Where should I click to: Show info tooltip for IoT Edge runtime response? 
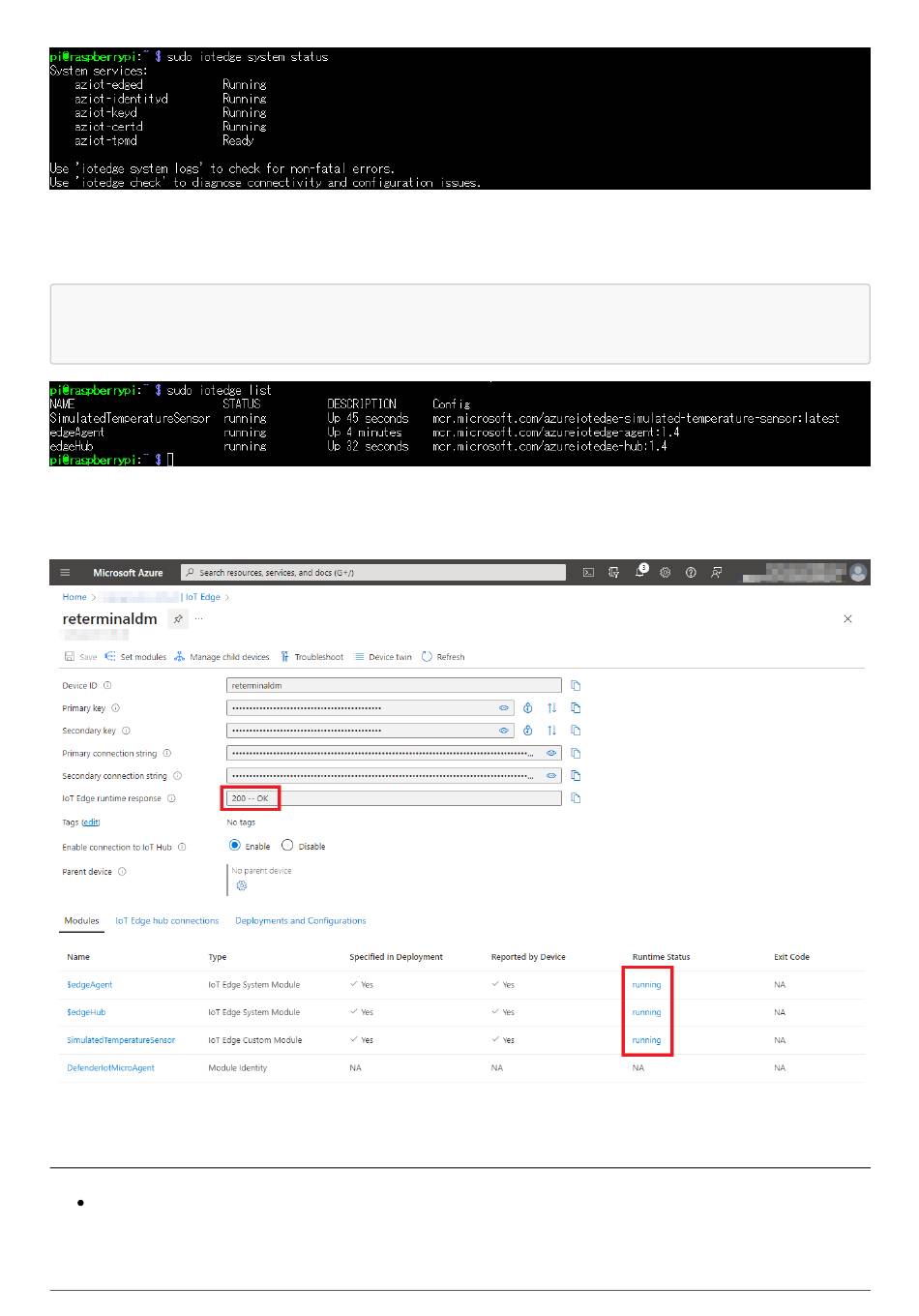tap(171, 798)
